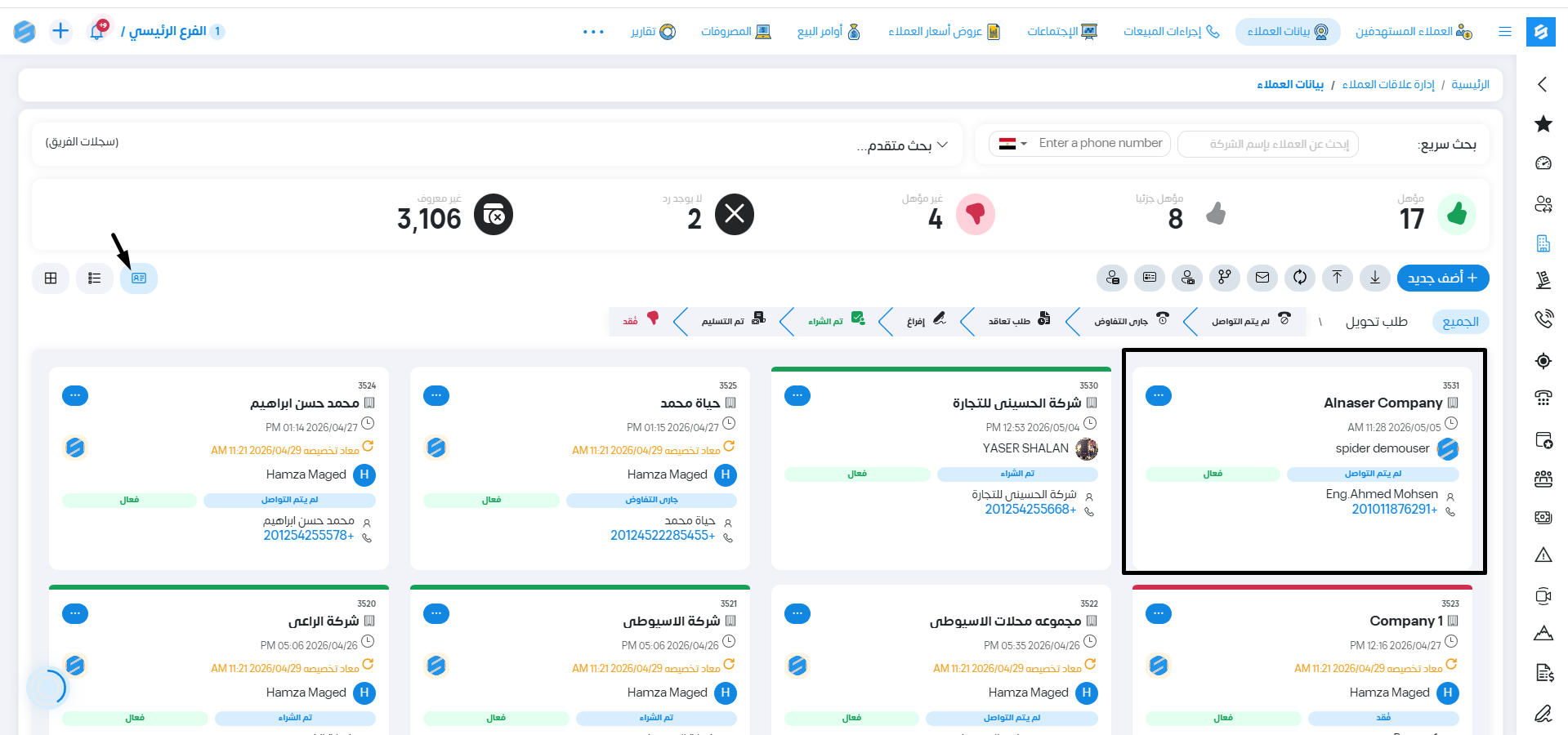Open the notifications bell
1568x735 pixels.
(x=97, y=31)
